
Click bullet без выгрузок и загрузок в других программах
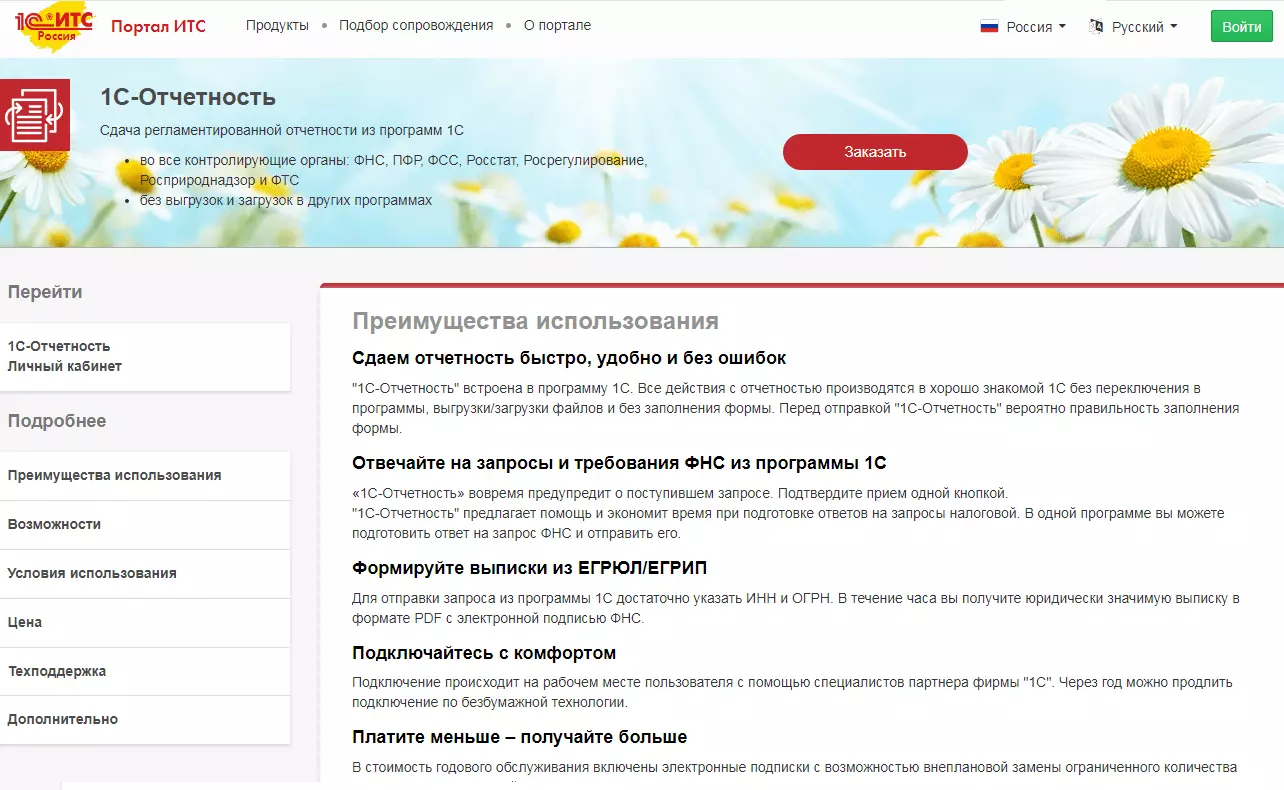(x=286, y=200)
